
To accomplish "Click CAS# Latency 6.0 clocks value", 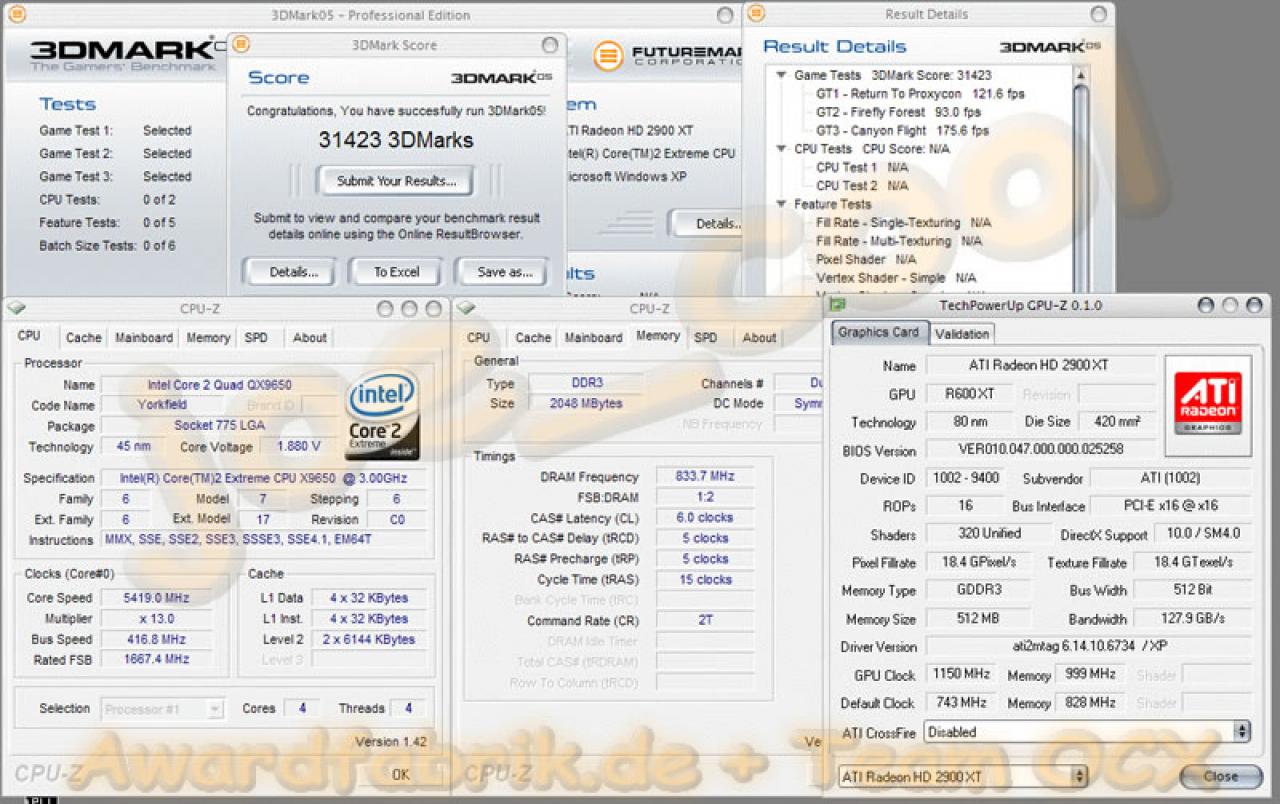I will coord(705,518).
